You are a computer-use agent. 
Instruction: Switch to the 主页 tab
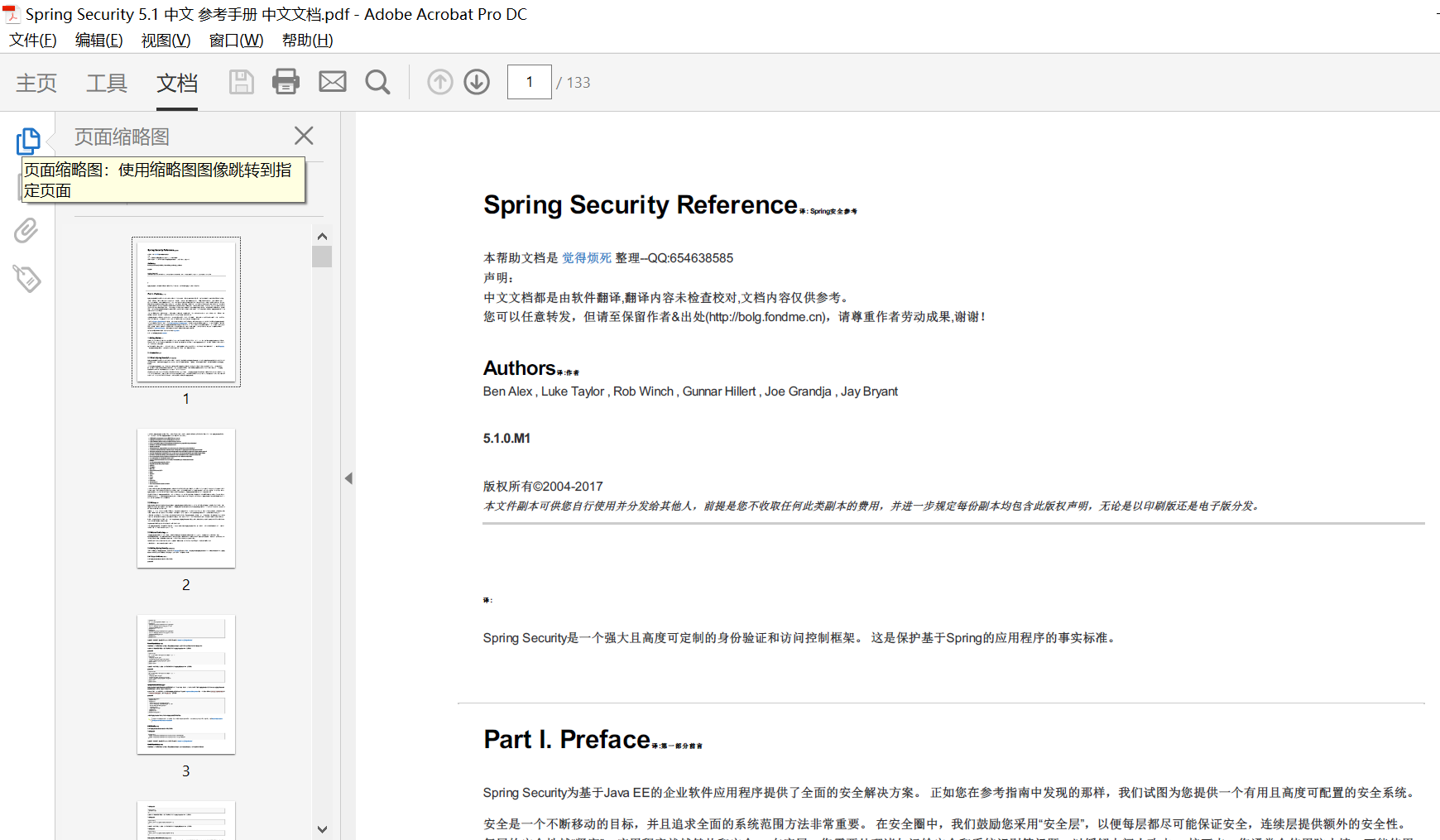(x=36, y=83)
